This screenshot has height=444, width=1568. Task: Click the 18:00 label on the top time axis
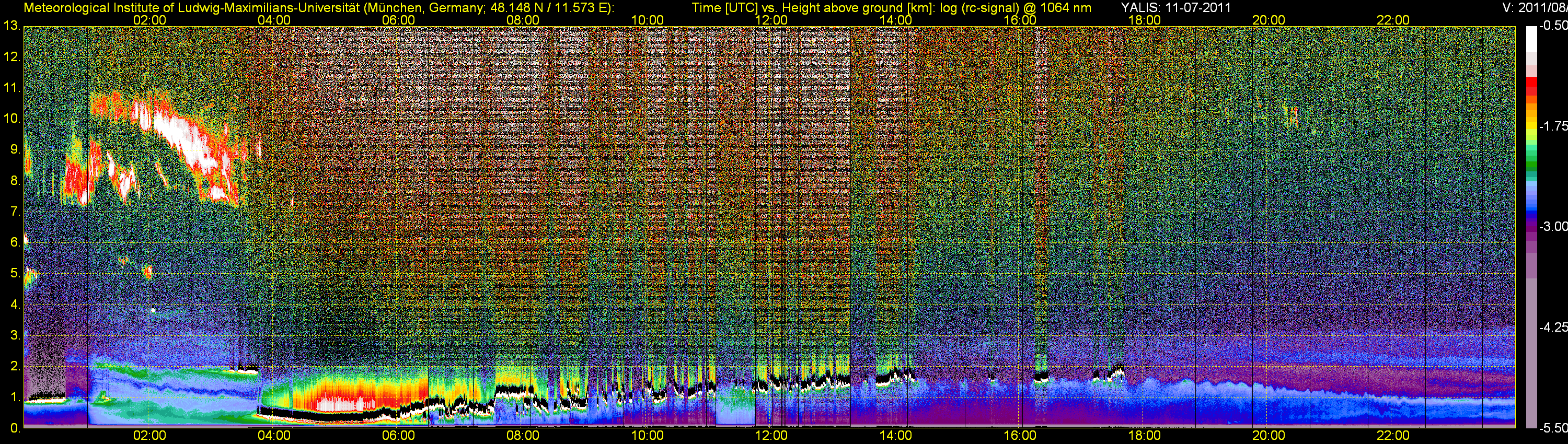coord(1144,20)
